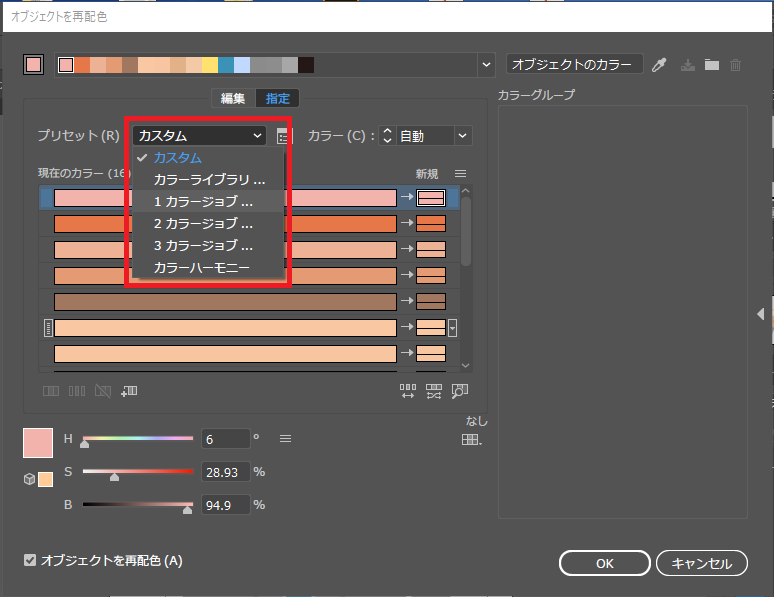Click merge colors into a row icon
Screen dimensions: 774x597
51,391
